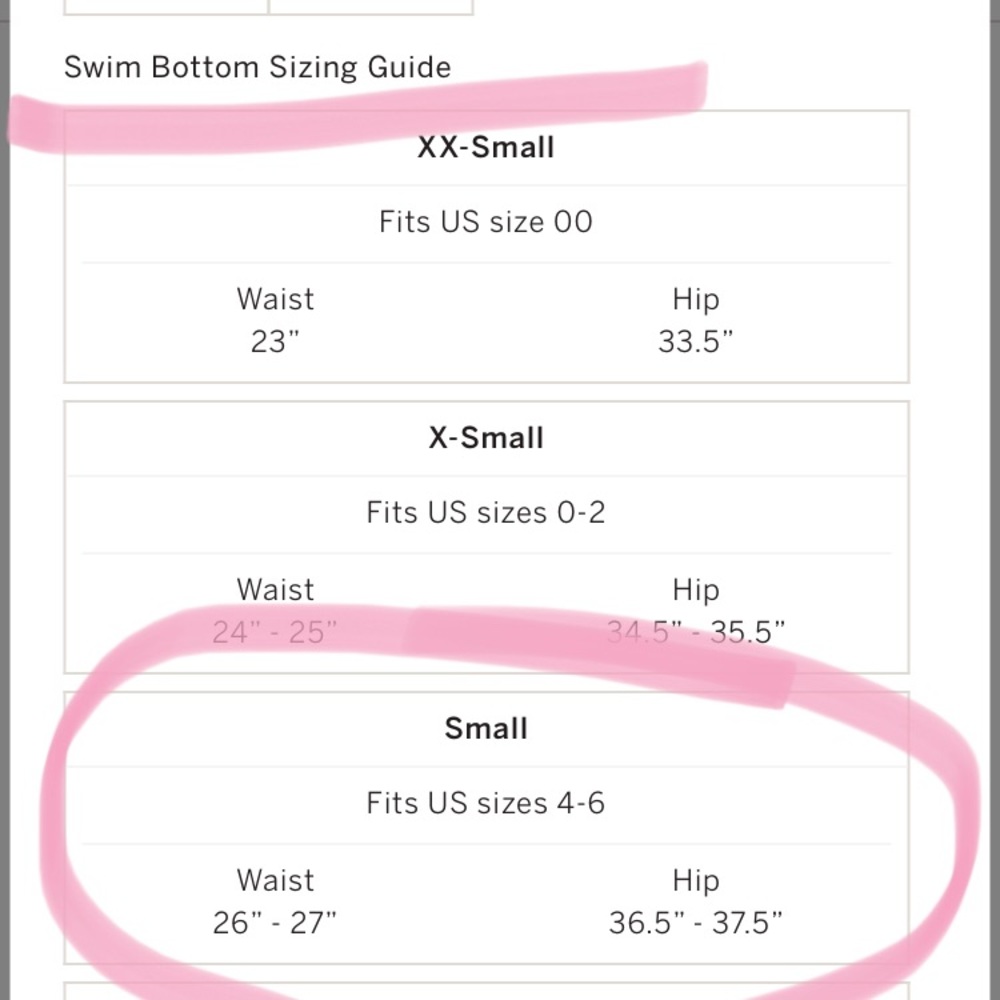Select the 23" waist measurement
The image size is (1000, 1000).
click(275, 342)
